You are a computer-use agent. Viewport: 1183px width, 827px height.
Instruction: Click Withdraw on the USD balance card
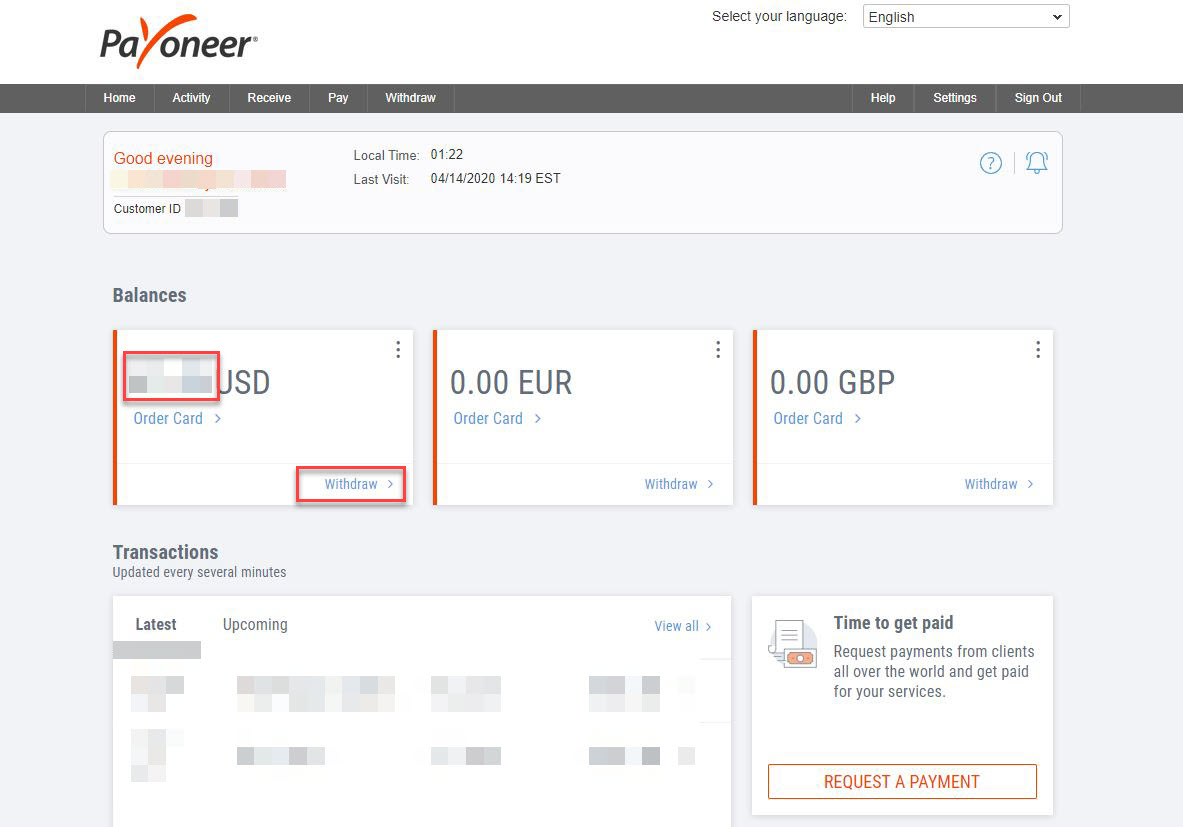[359, 484]
